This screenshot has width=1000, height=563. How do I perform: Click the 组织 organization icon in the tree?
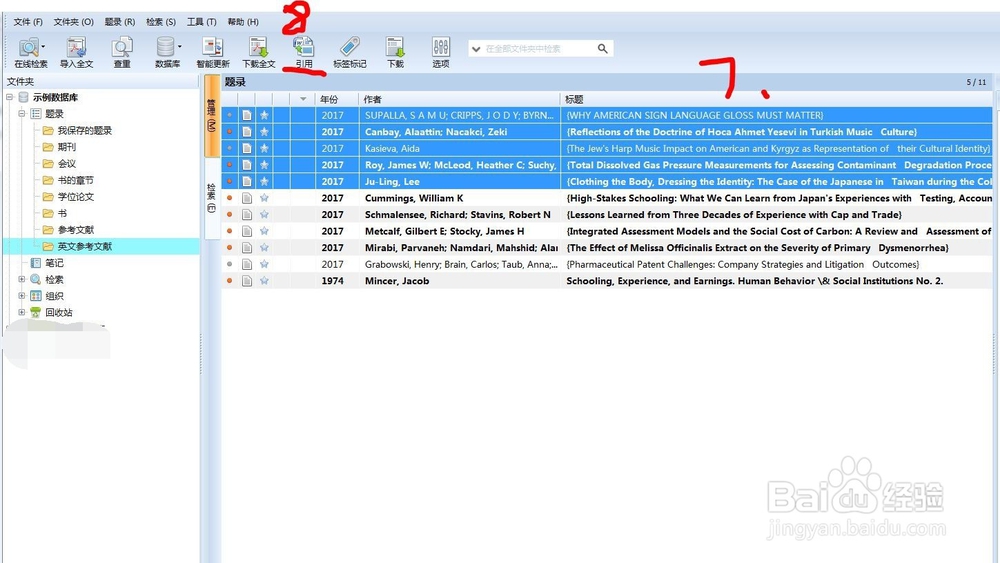[36, 296]
